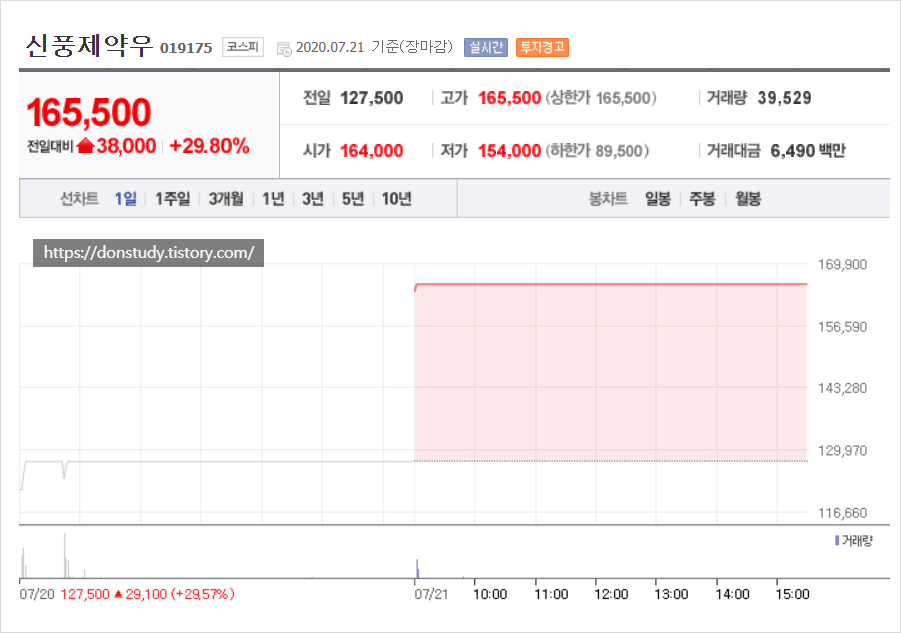Click the 07/20 date axis label

coord(37,594)
